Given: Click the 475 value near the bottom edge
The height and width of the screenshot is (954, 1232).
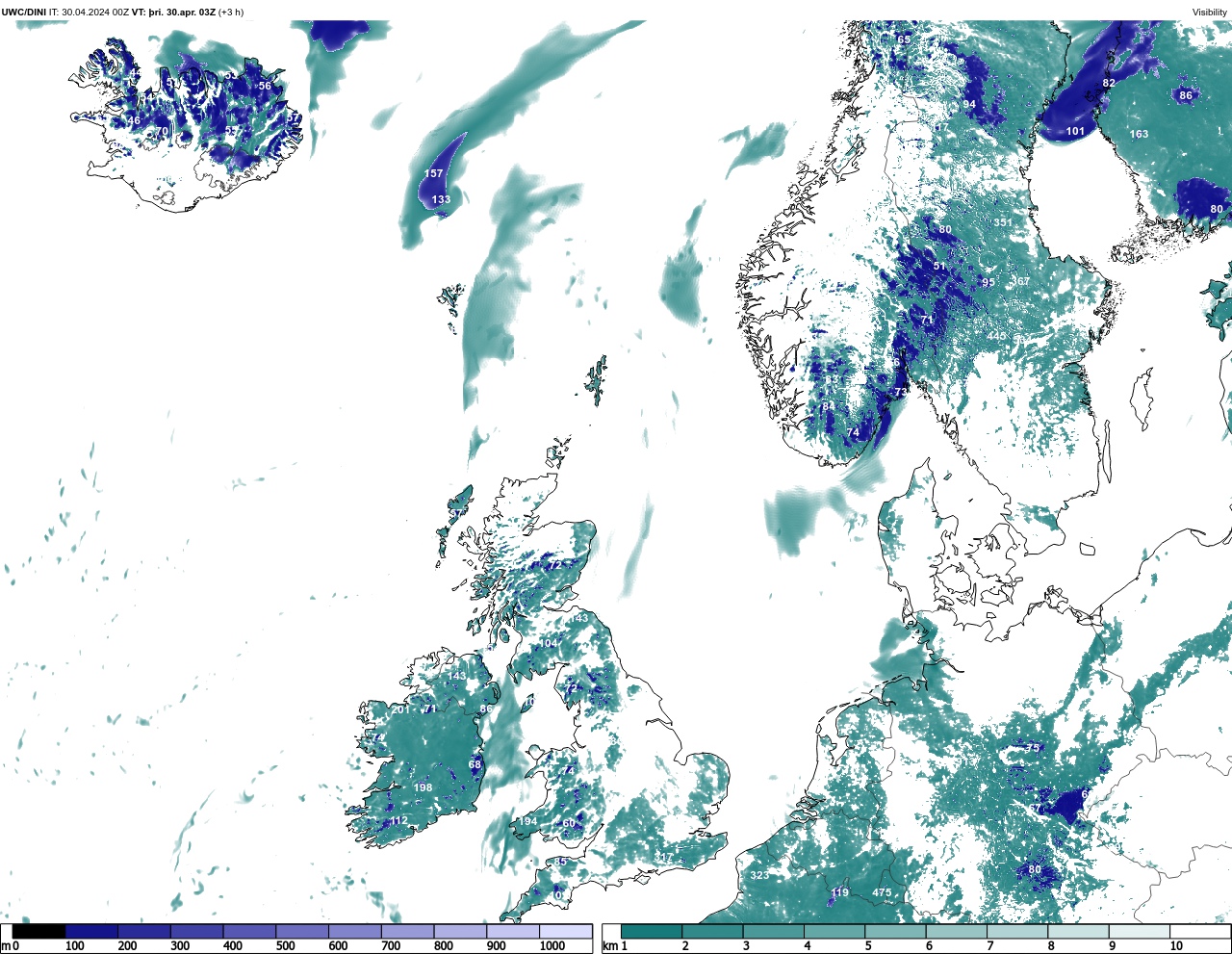Looking at the screenshot, I should pyautogui.click(x=882, y=893).
